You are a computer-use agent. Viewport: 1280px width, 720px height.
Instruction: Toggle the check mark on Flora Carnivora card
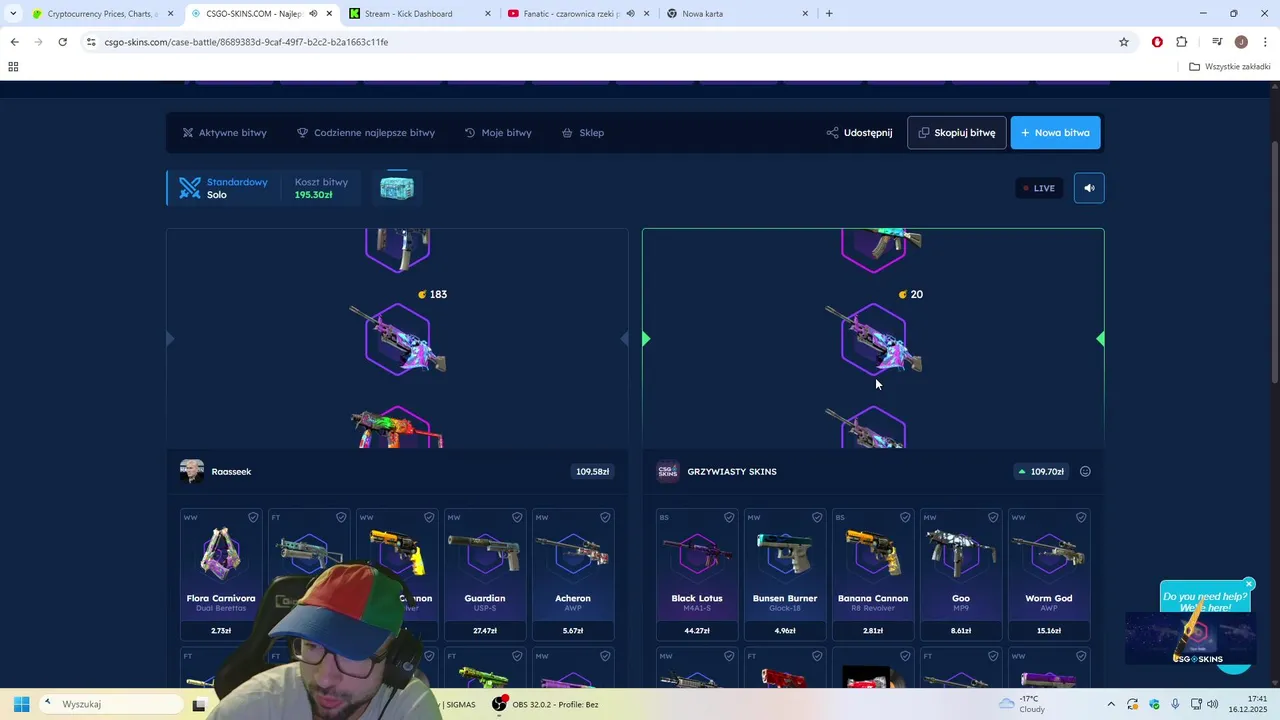click(253, 517)
